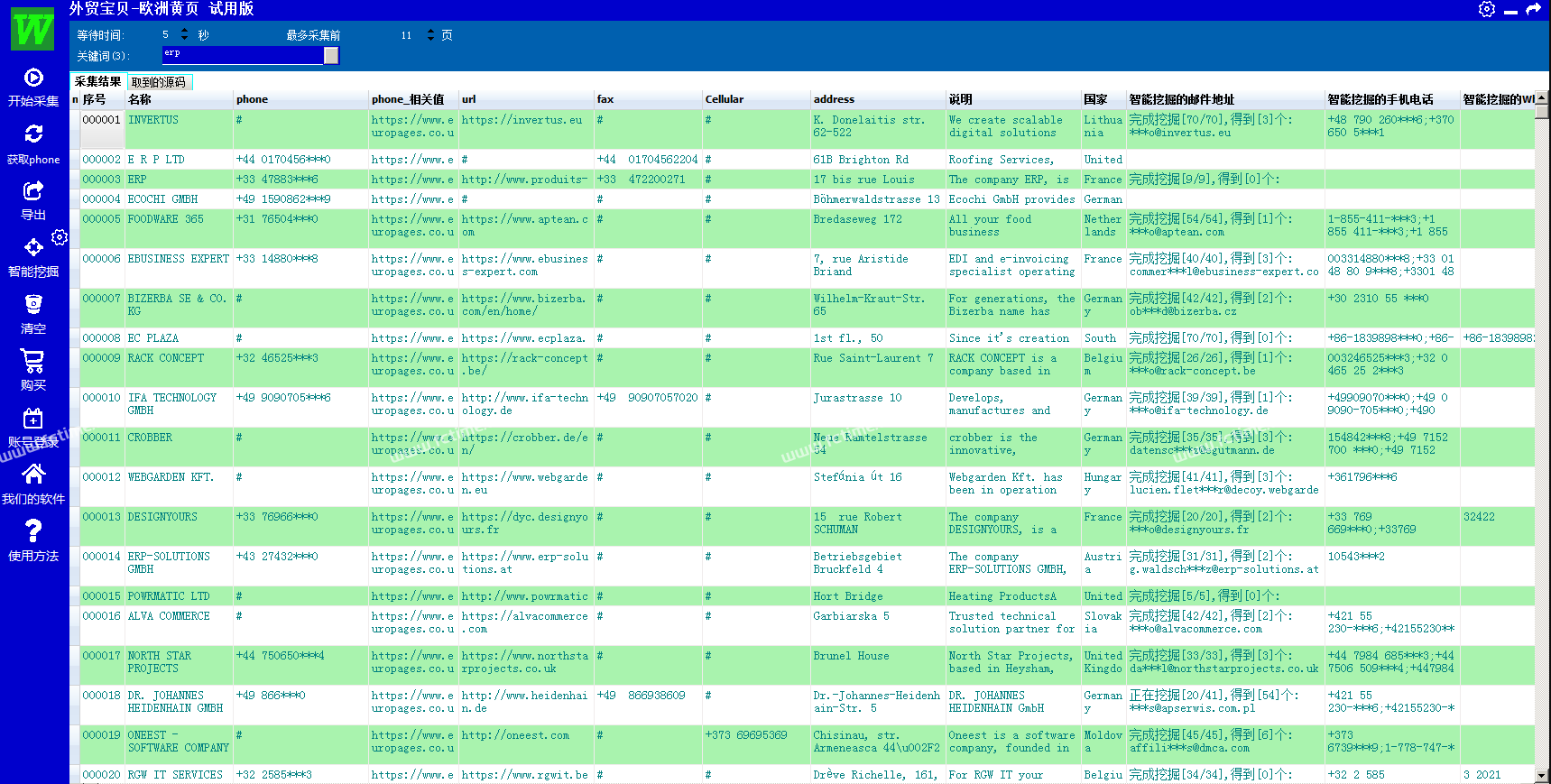Open settings gear in the title bar
Screen dimensions: 1551x784
point(1487,9)
